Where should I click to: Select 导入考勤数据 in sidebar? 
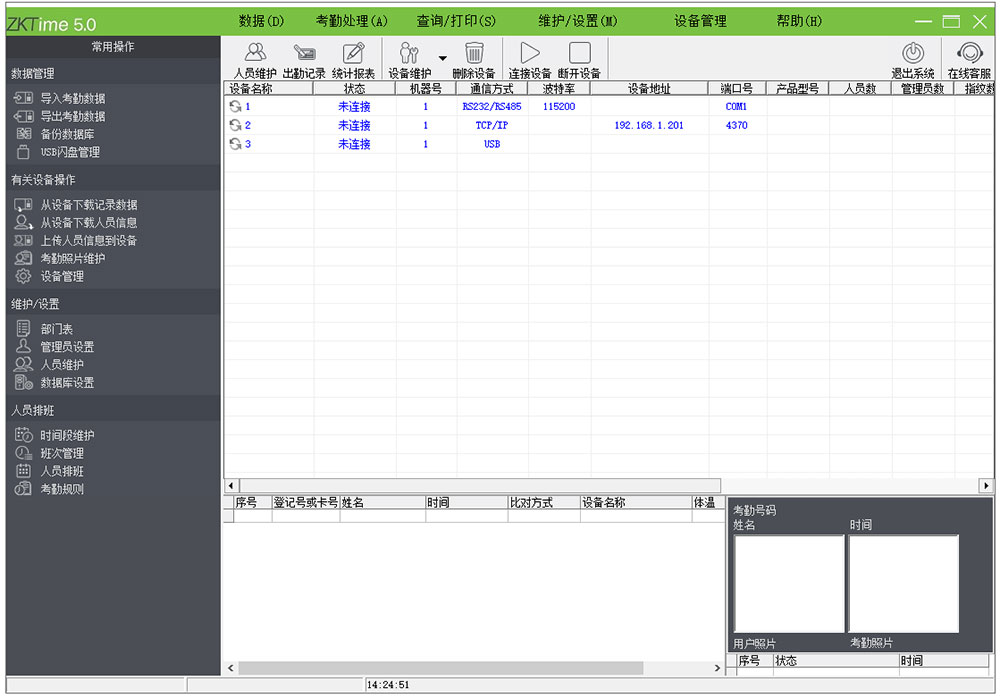point(73,98)
